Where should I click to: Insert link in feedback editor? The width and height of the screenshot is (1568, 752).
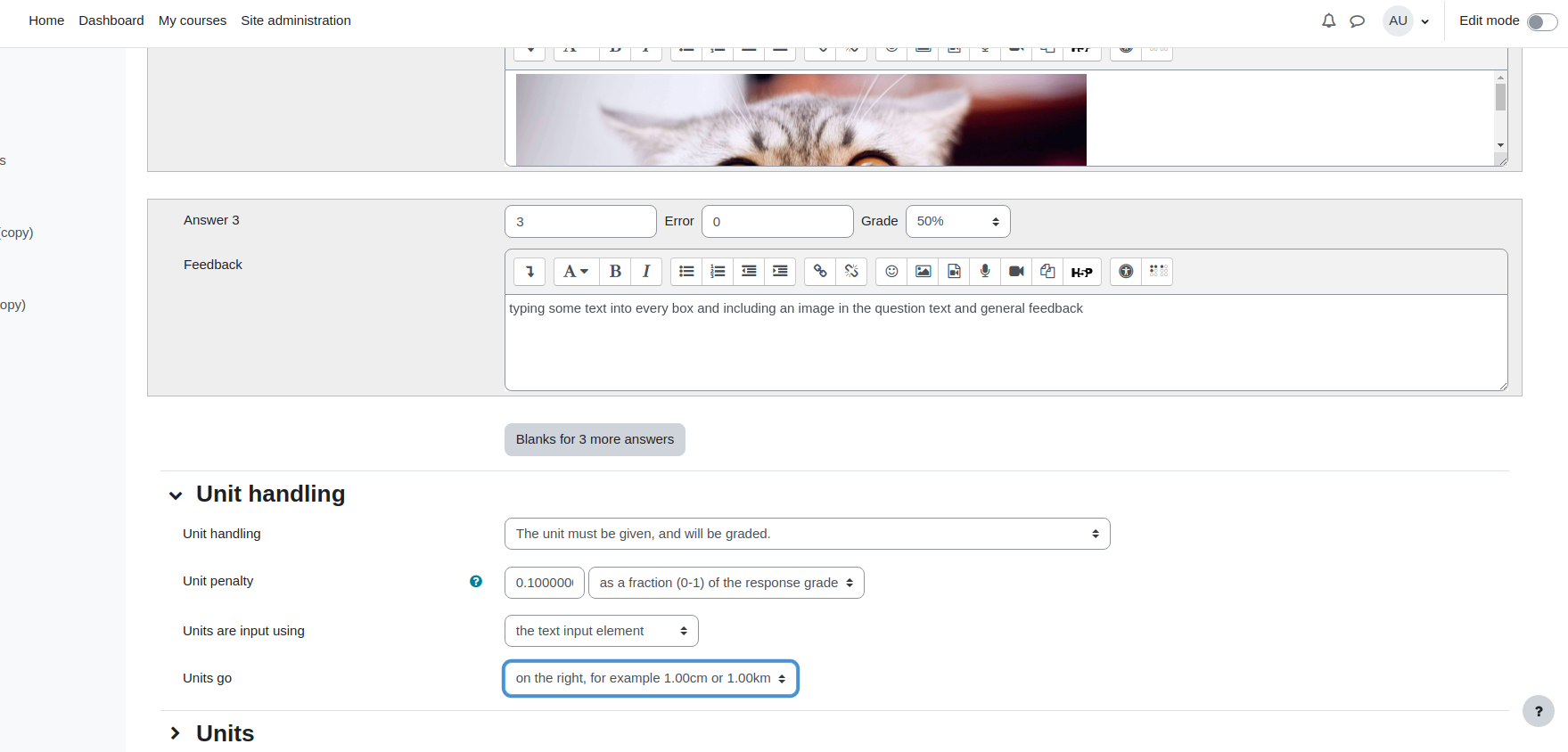point(820,272)
